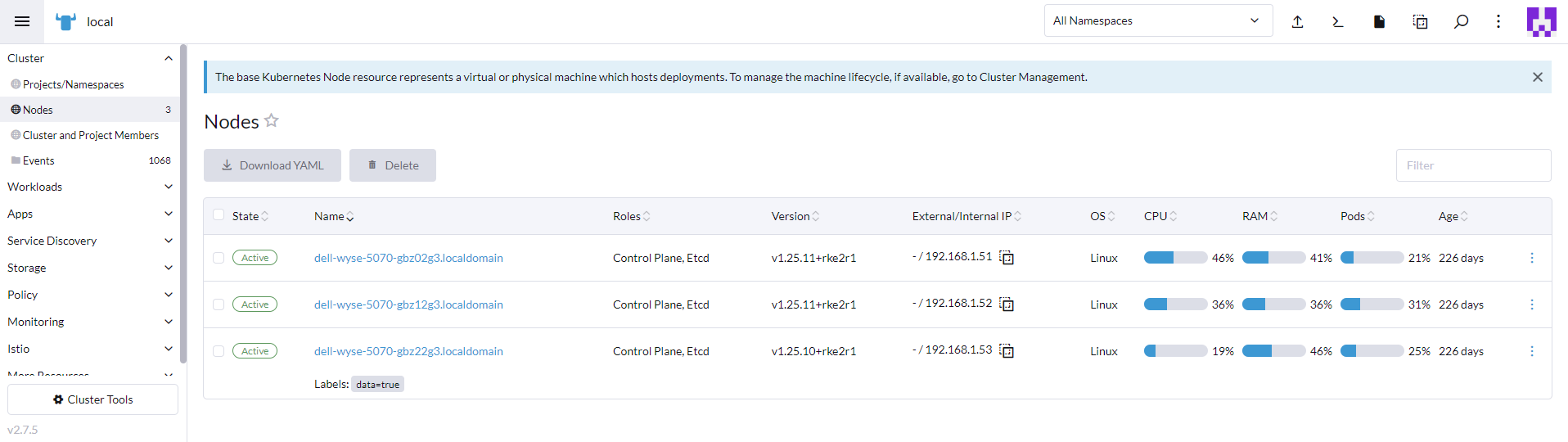Open Events in the sidebar
Image resolution: width=1568 pixels, height=442 pixels.
[38, 160]
